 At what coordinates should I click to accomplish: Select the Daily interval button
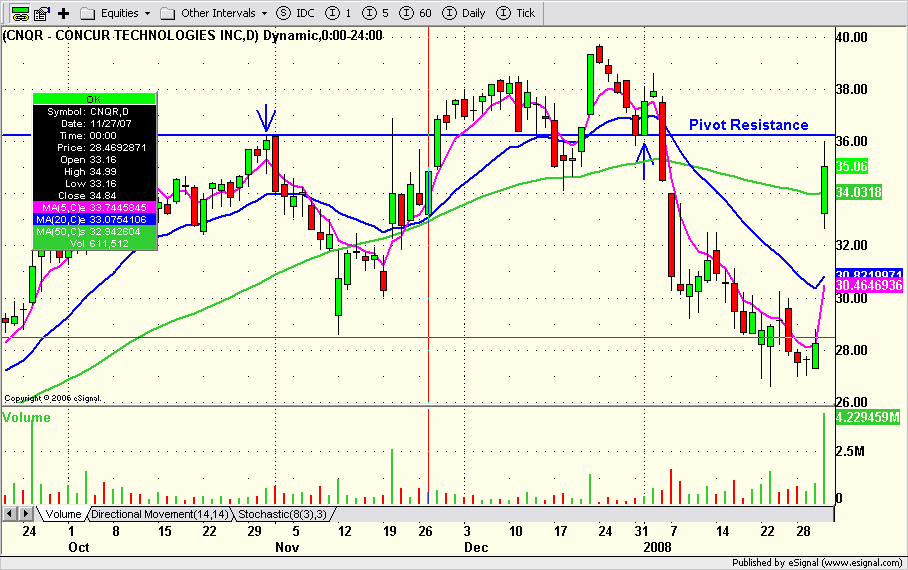(464, 13)
